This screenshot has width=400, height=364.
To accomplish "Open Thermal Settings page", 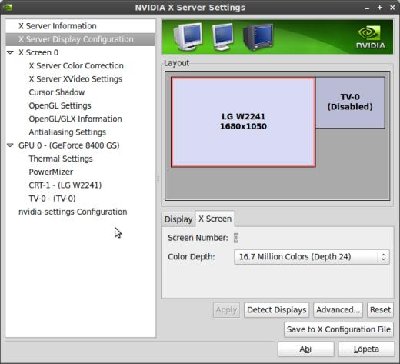I will [60, 159].
